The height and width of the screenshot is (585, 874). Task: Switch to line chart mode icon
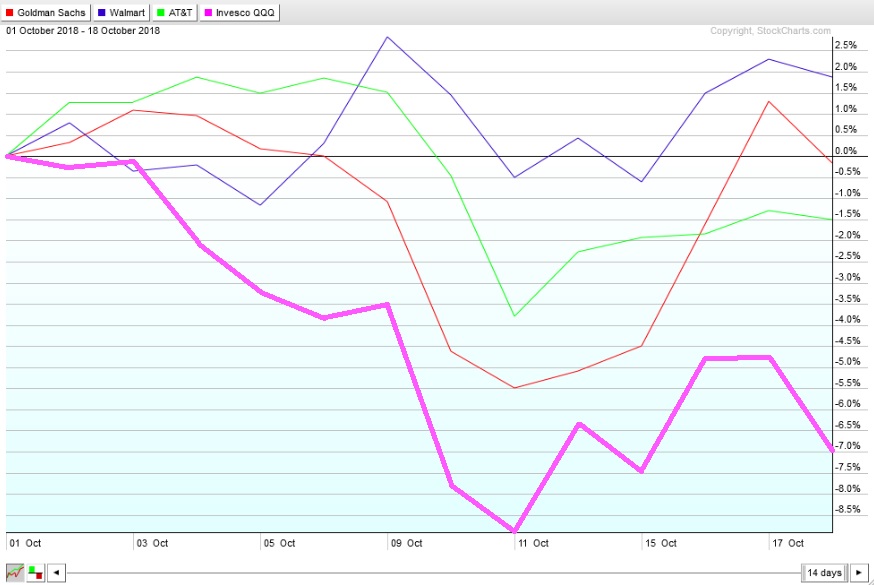click(15, 572)
